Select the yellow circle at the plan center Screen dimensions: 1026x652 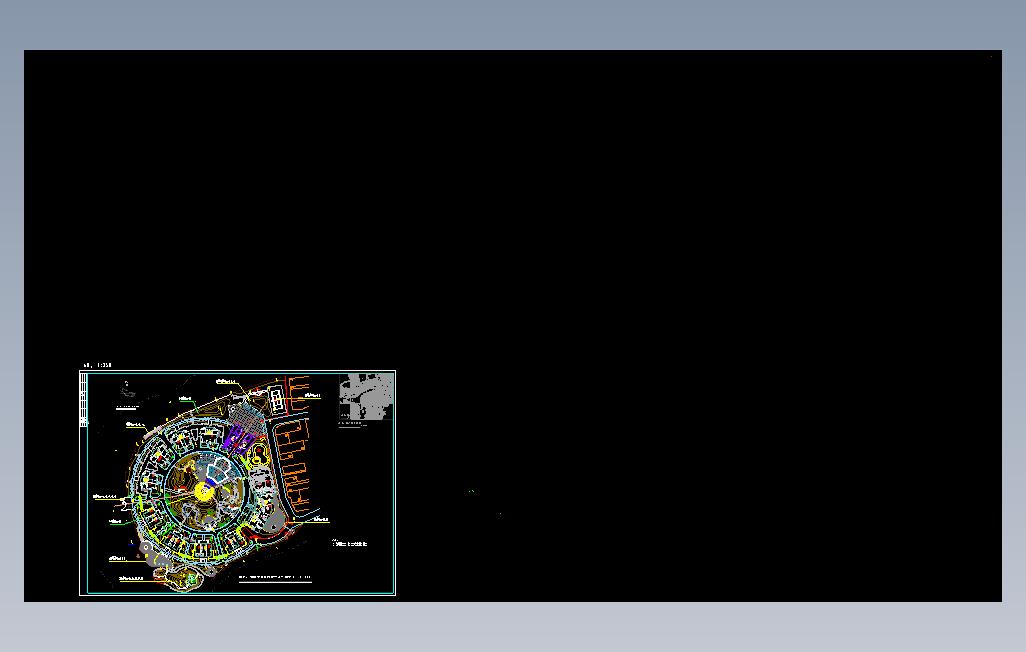click(204, 491)
